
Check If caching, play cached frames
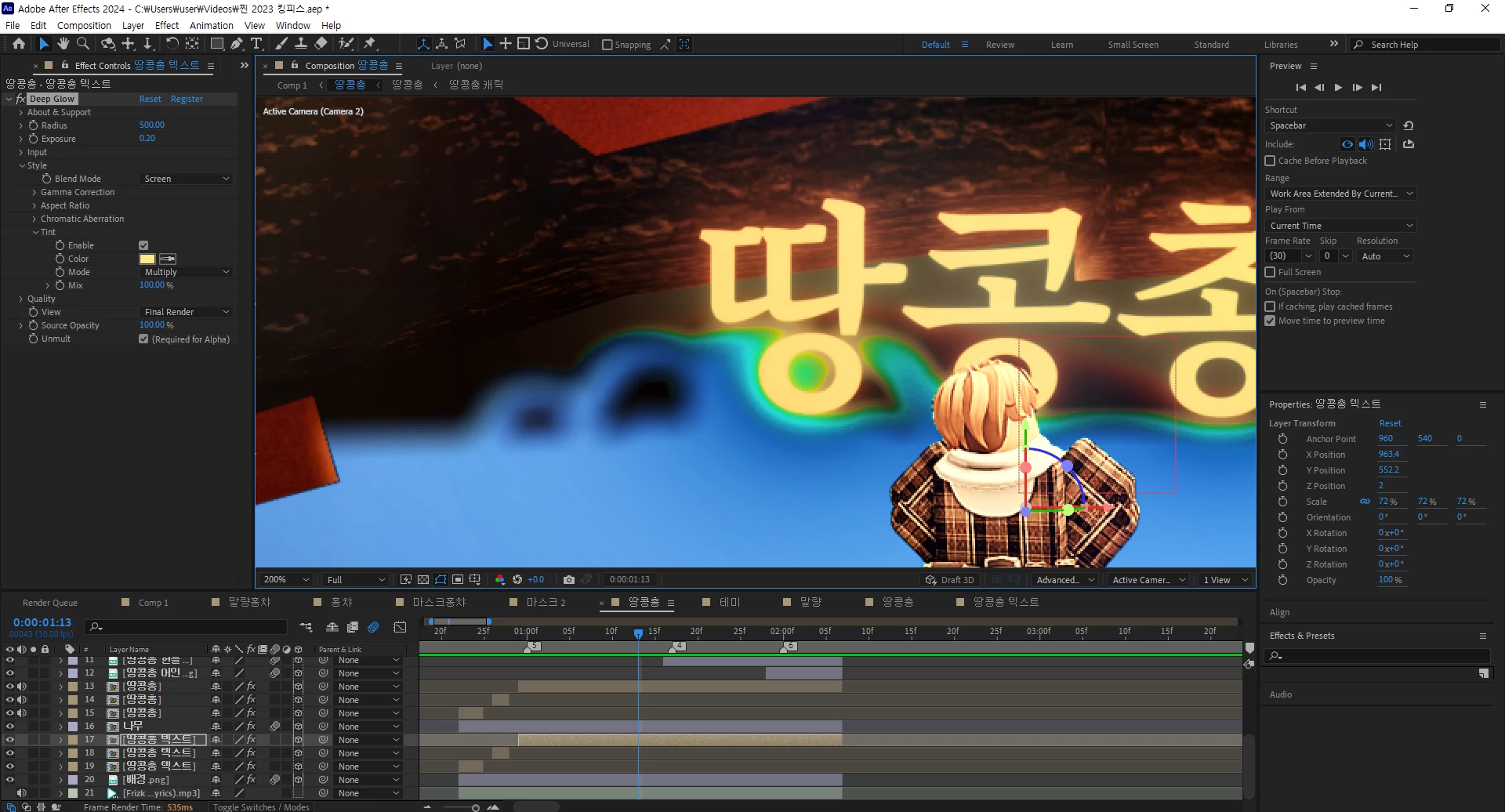[1270, 306]
